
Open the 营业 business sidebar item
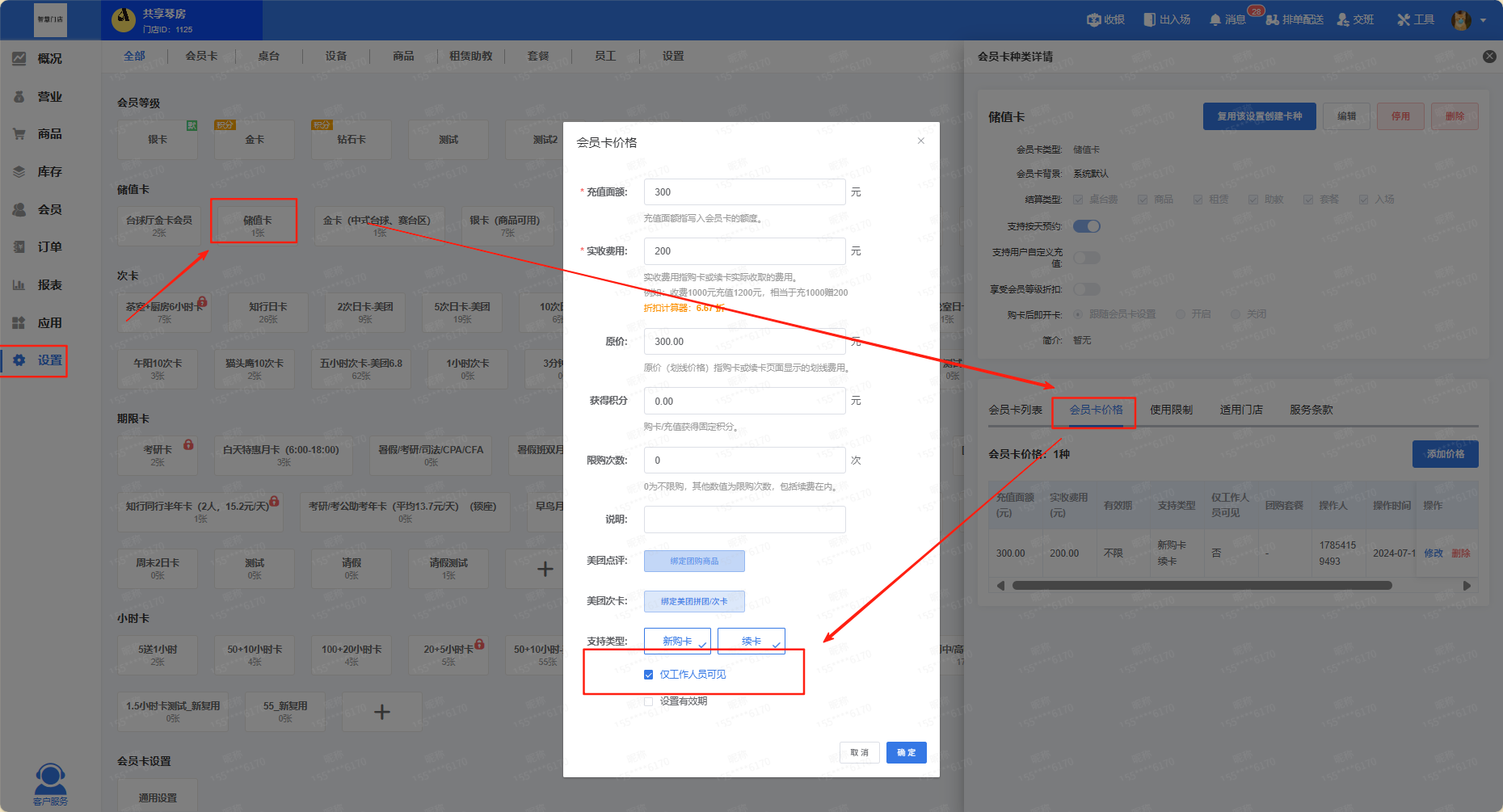[x=37, y=96]
